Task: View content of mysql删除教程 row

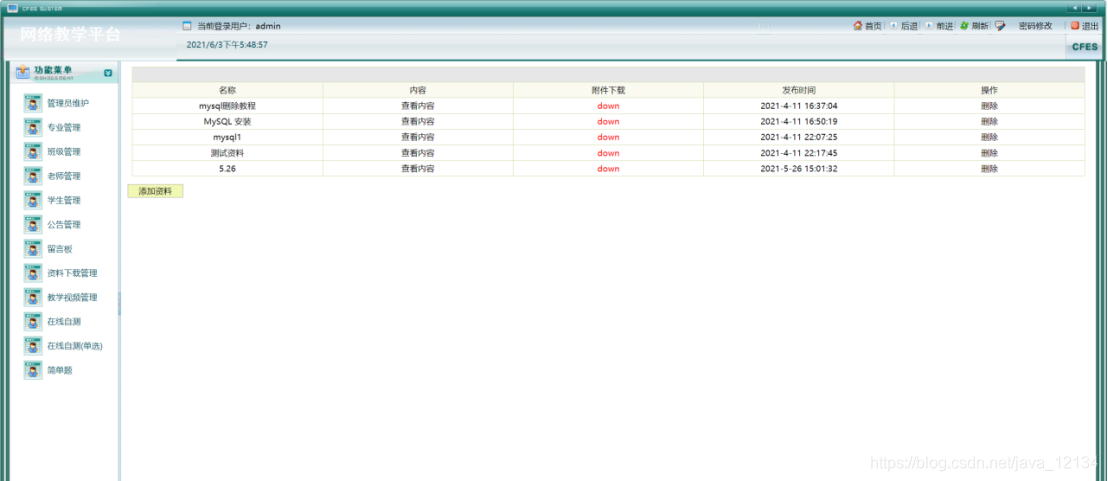Action: tap(418, 106)
